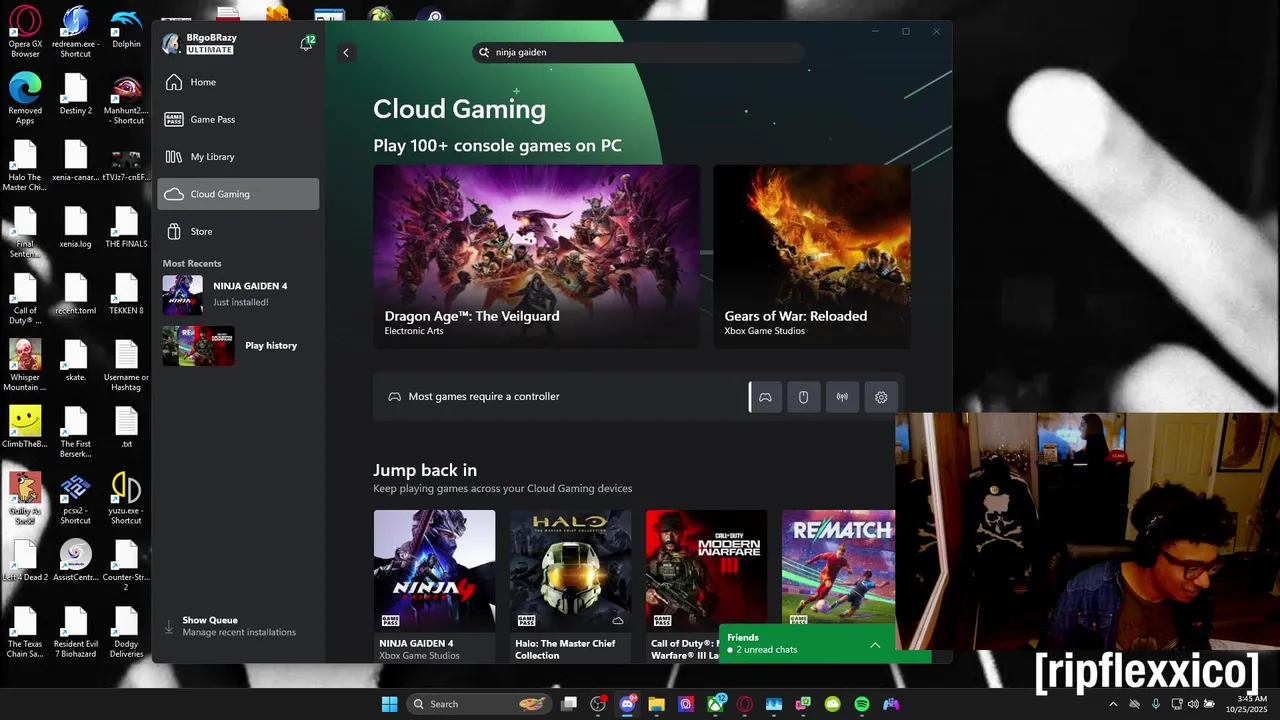Screen dimensions: 1280x720
Task: Open Opera GX from the taskbar
Action: (x=745, y=704)
